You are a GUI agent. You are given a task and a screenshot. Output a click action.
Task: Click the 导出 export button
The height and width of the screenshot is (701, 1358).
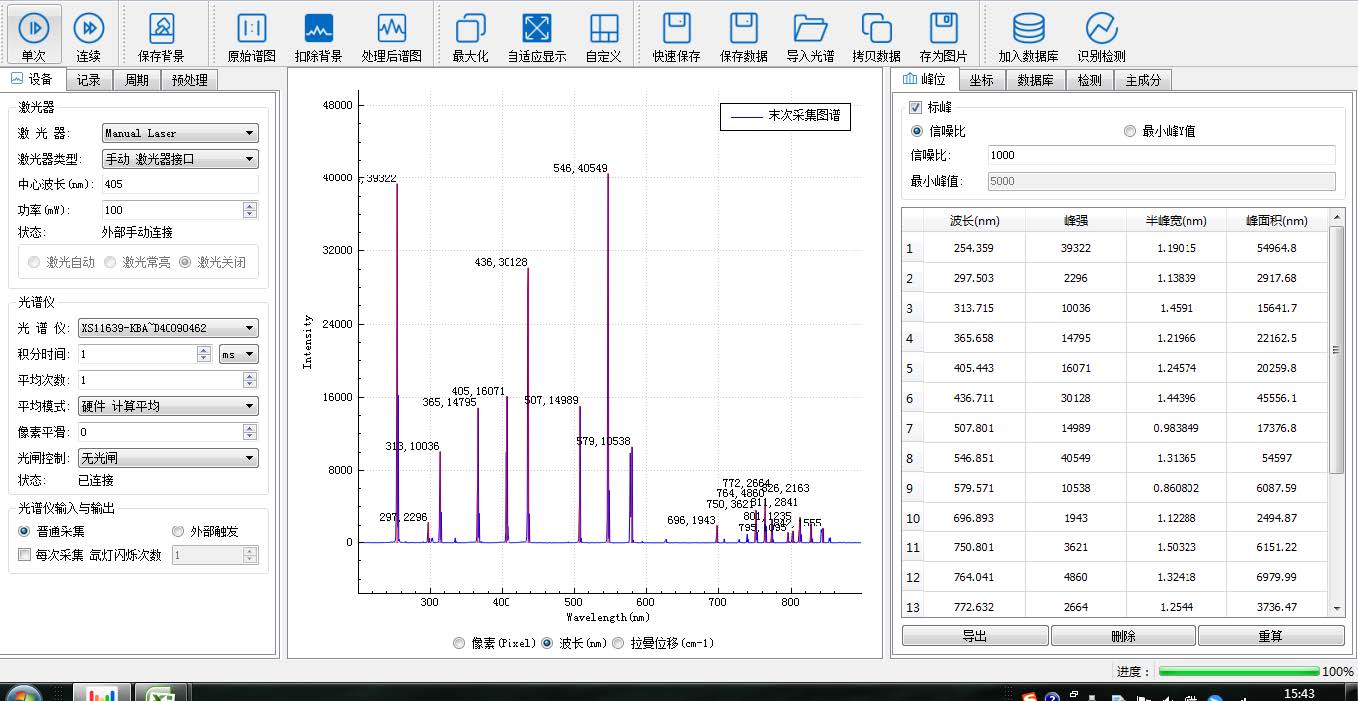tap(975, 636)
